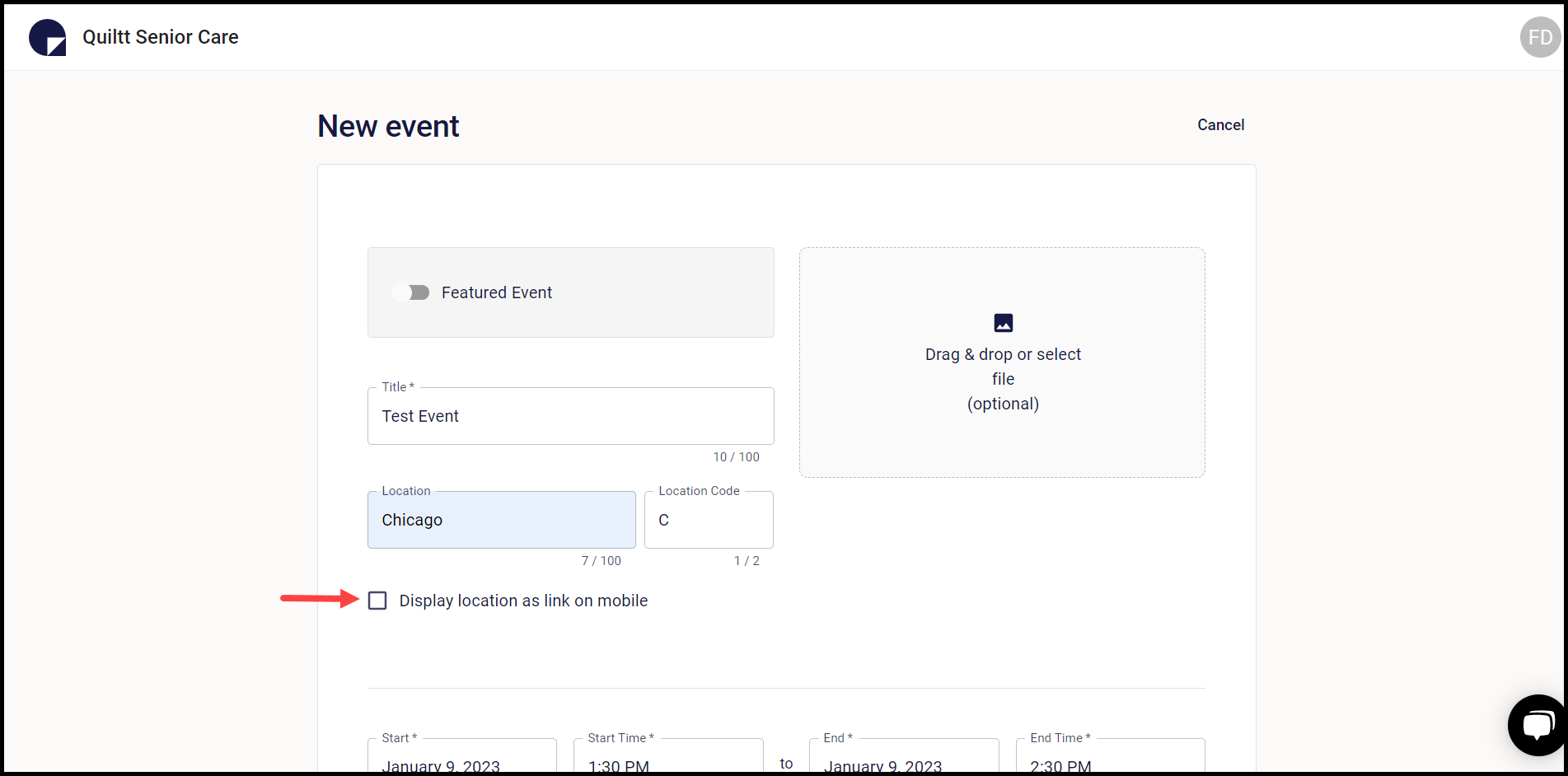Enable the Featured Event toggle

click(411, 292)
